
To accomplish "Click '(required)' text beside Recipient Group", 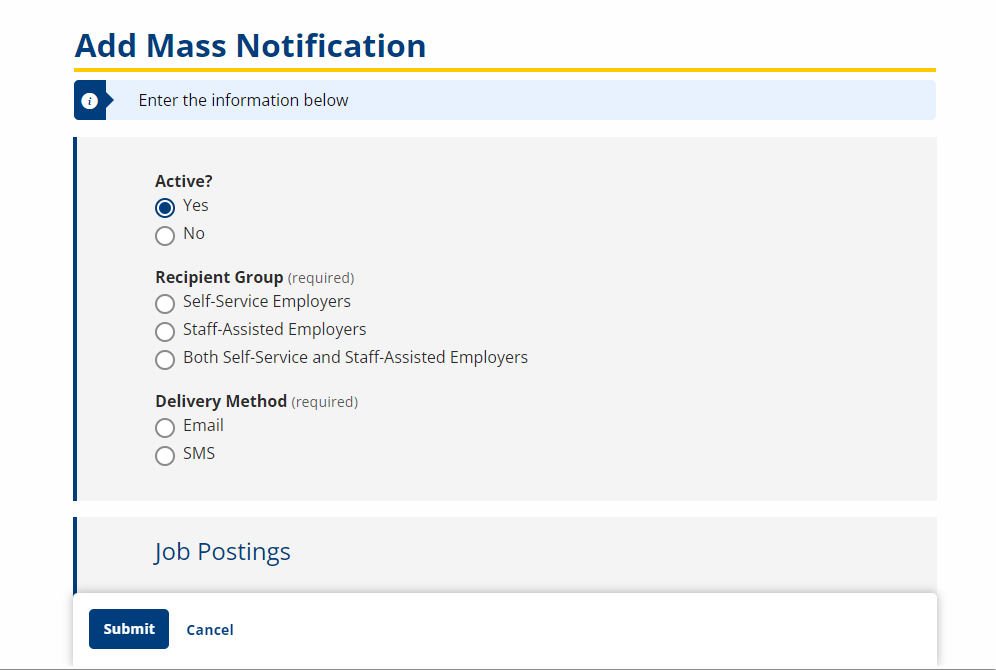I will pos(321,278).
